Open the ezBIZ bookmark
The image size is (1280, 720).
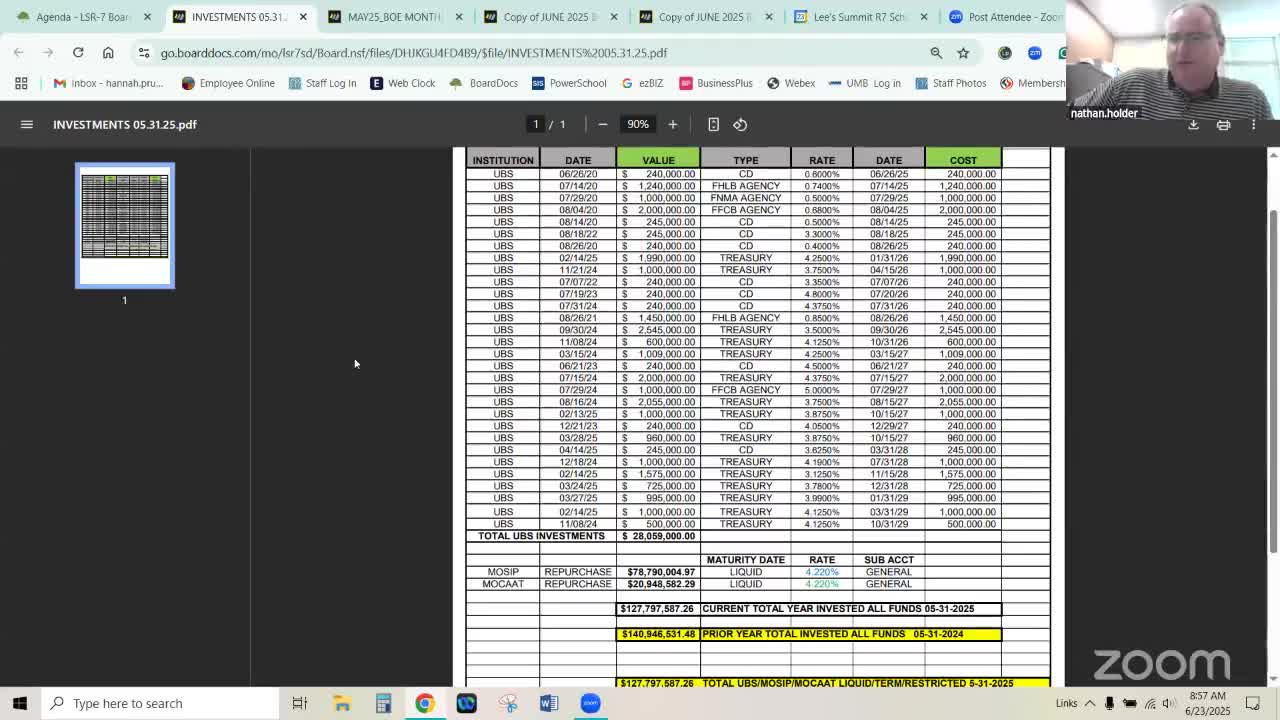click(642, 83)
